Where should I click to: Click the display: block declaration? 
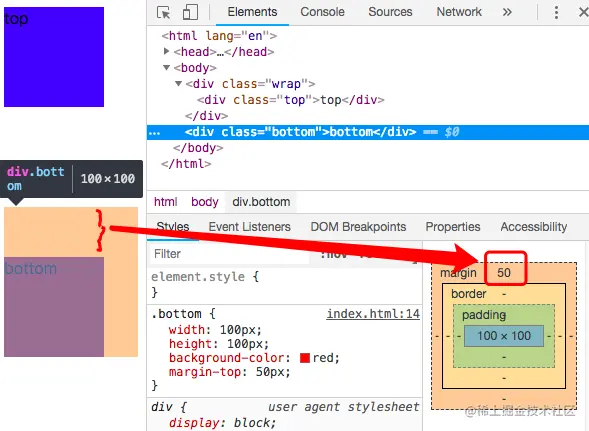pos(222,423)
